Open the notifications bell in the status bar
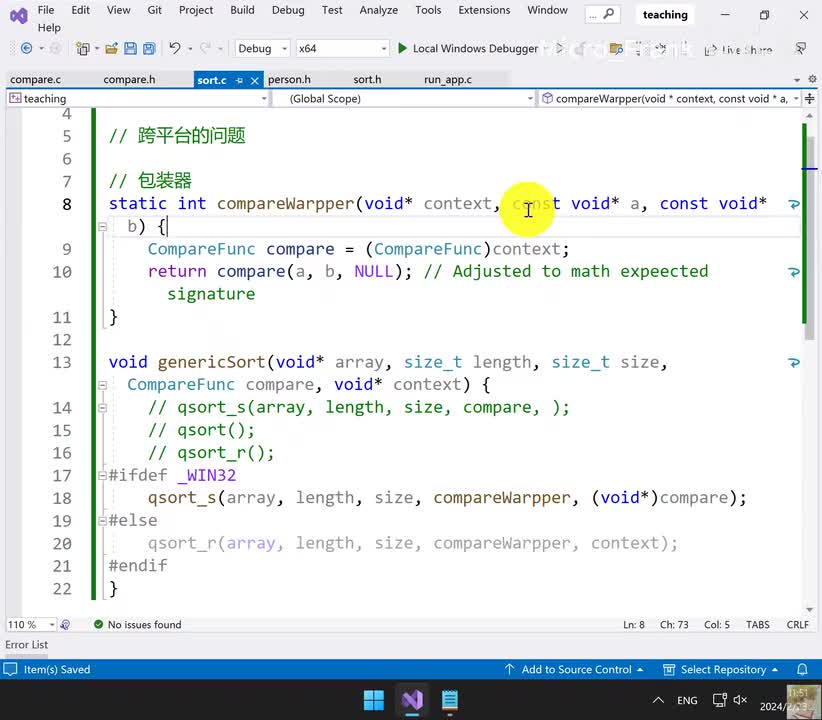 [x=802, y=669]
